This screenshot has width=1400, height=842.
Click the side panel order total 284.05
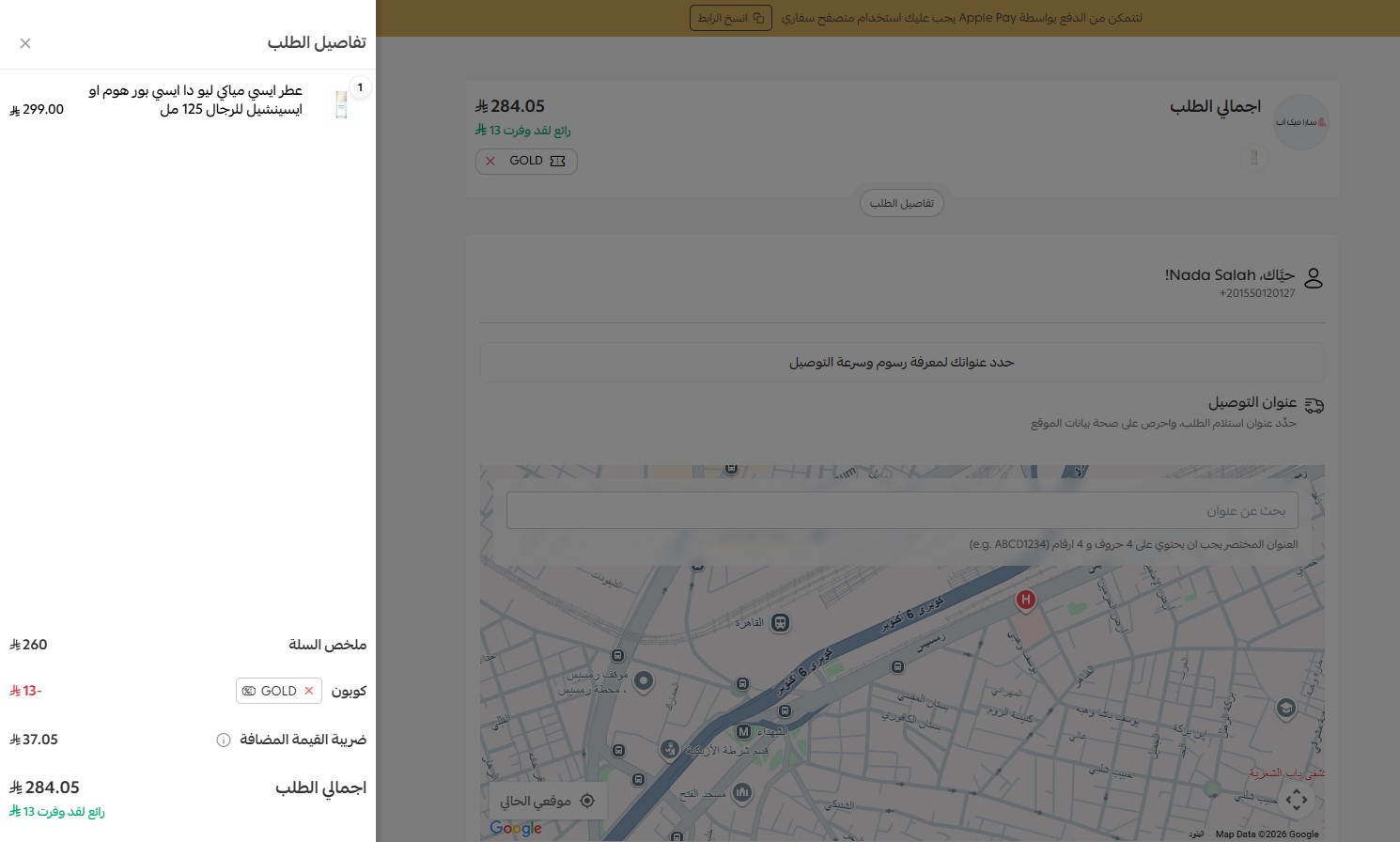[x=44, y=787]
